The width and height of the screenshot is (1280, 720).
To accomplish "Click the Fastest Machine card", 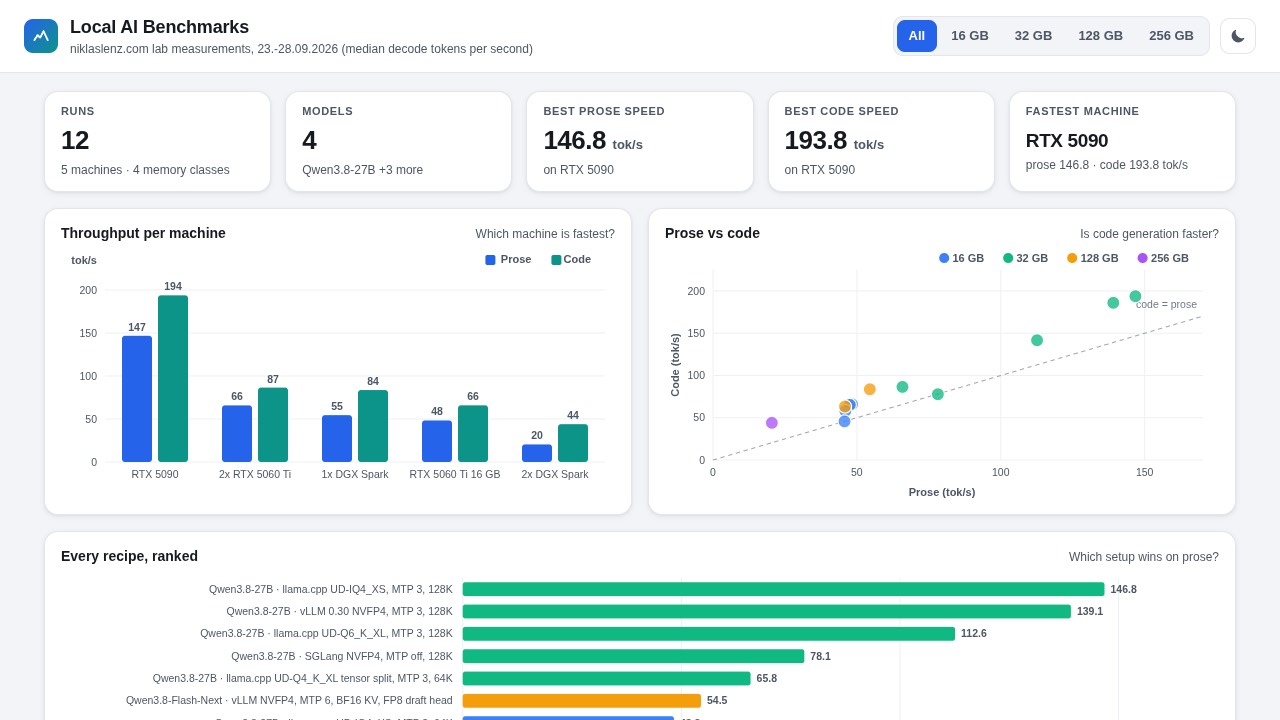I will 1123,142.
